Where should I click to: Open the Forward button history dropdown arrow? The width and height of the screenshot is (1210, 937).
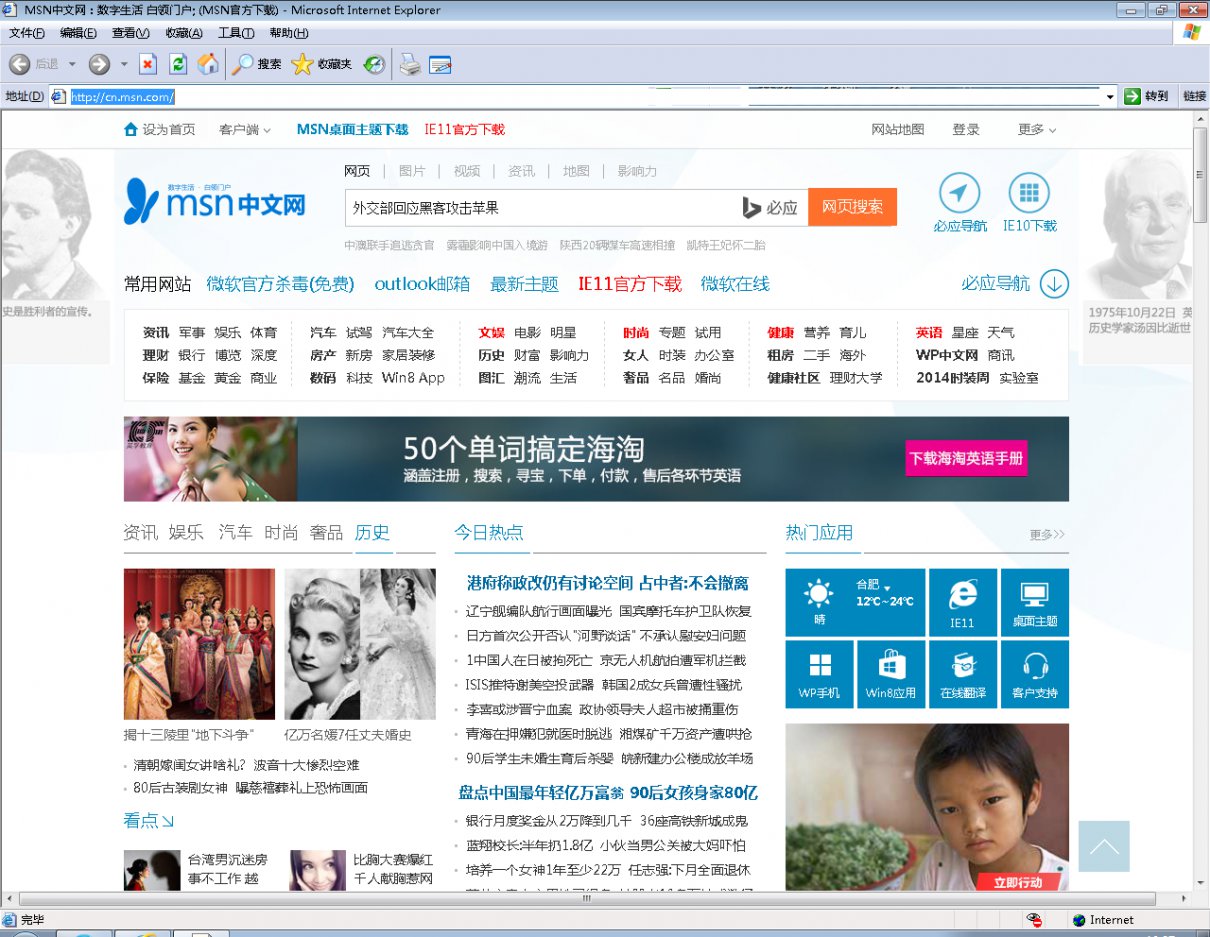[124, 64]
